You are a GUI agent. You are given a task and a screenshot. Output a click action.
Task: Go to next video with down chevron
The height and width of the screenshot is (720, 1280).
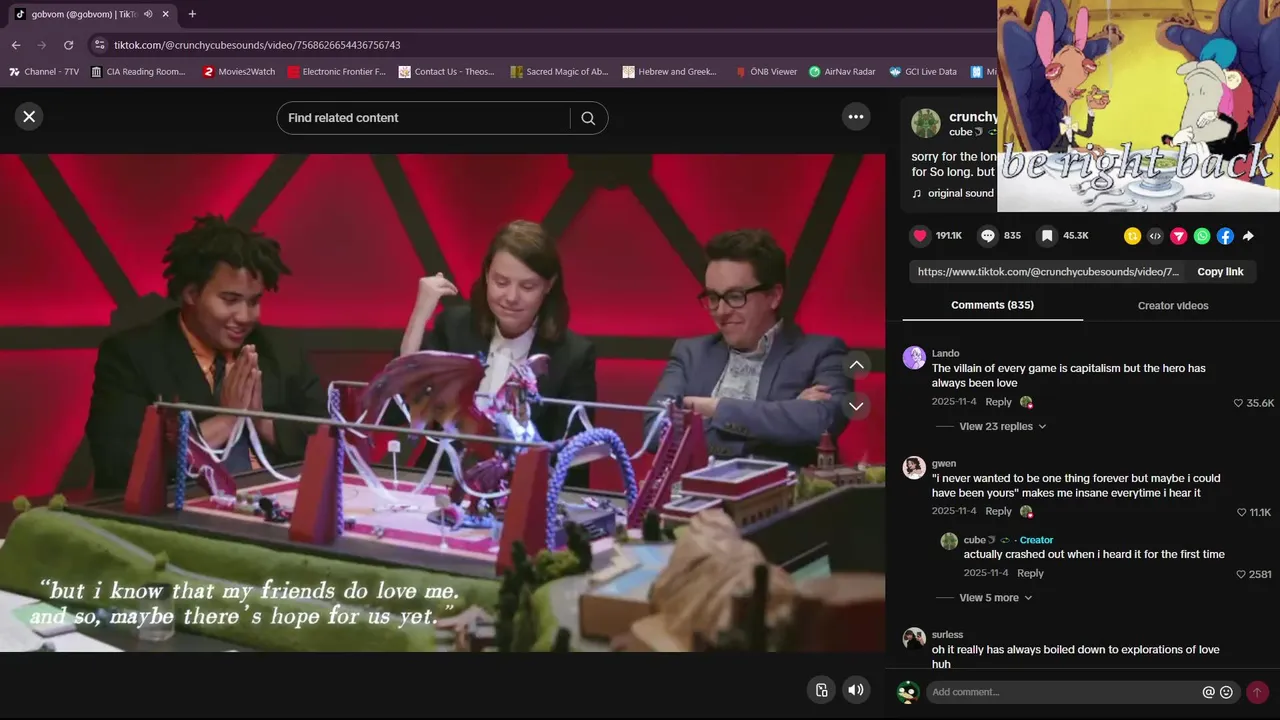(857, 406)
